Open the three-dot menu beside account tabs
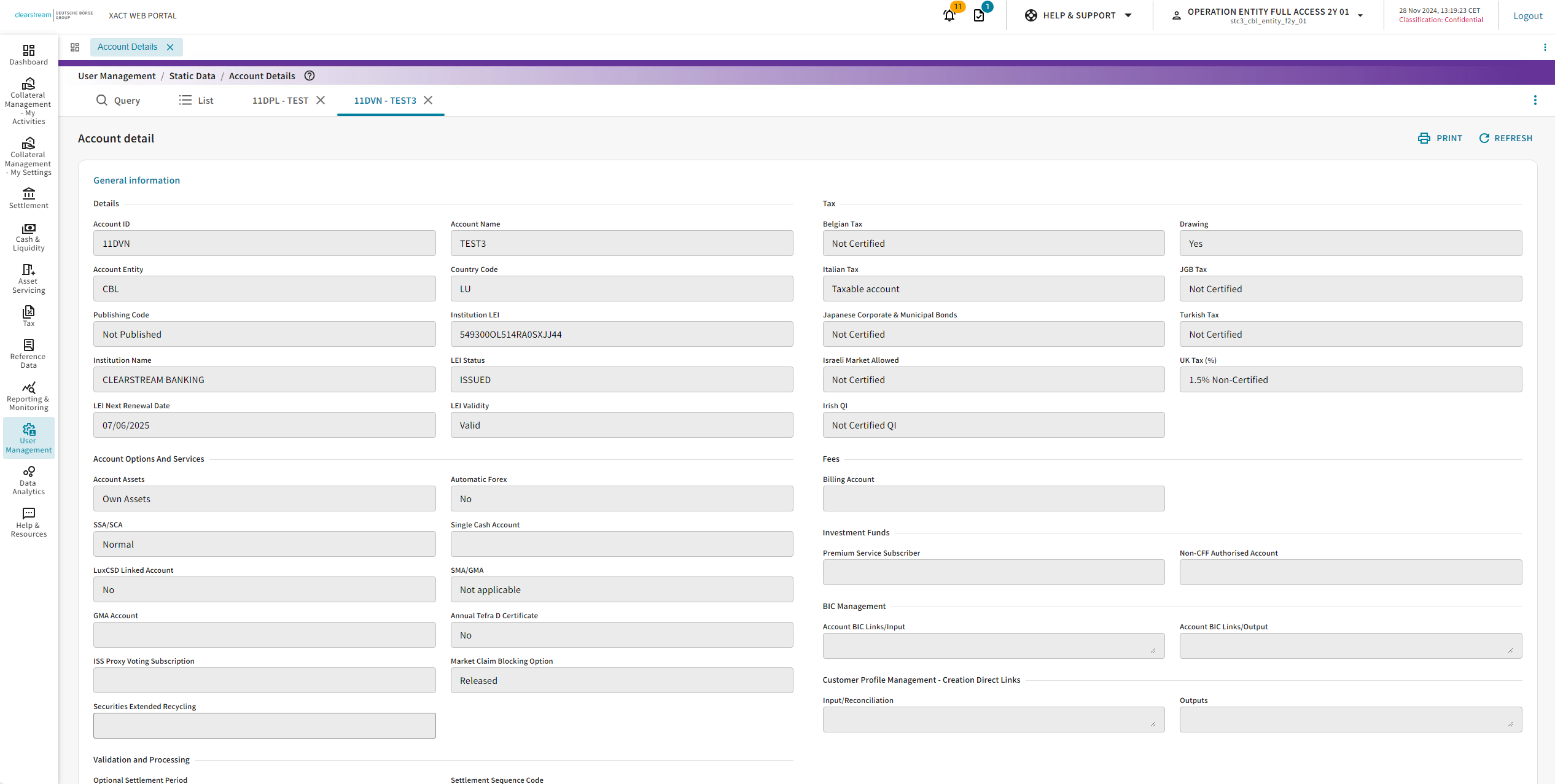The image size is (1555, 784). 1535,100
